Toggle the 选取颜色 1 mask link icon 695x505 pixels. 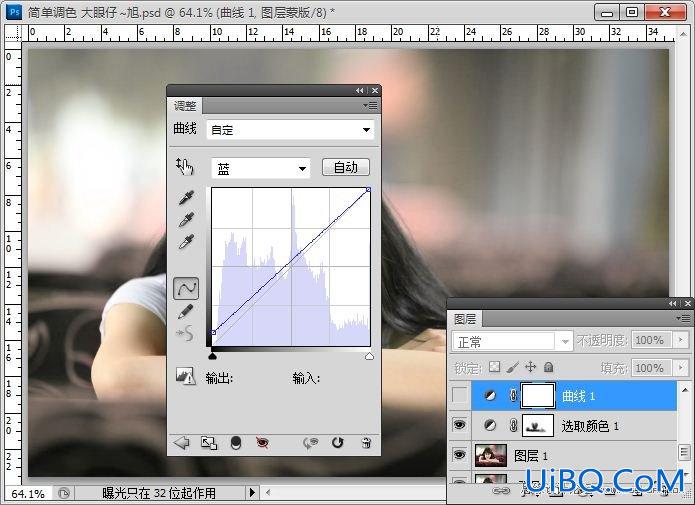pyautogui.click(x=513, y=426)
